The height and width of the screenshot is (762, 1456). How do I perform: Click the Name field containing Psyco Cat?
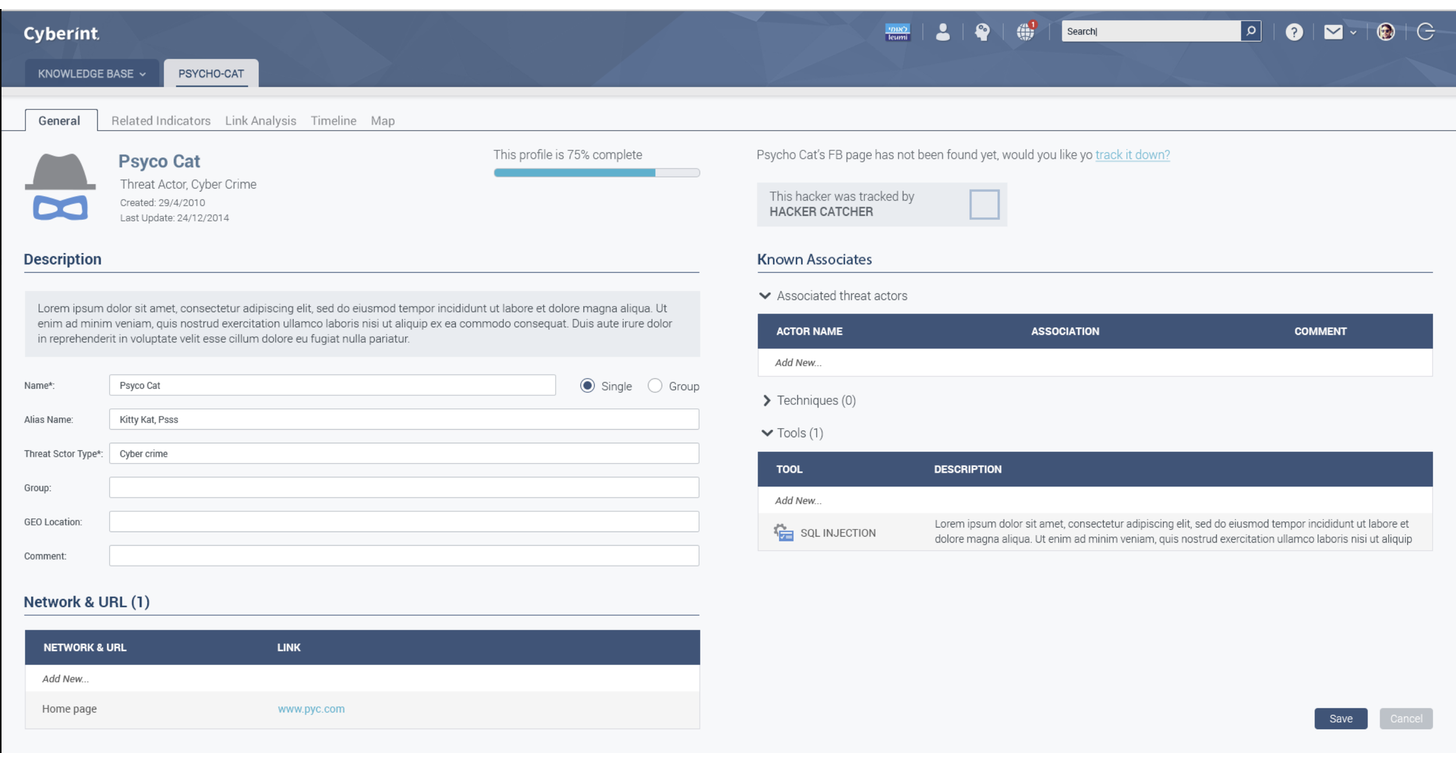(332, 386)
